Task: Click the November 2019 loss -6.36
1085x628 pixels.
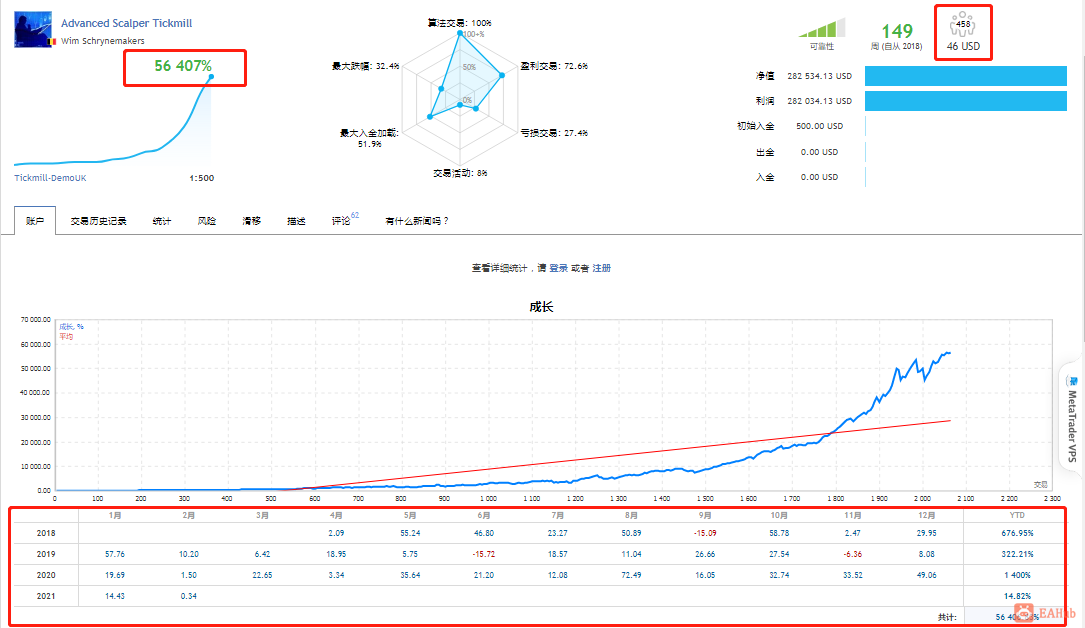Action: (x=852, y=554)
